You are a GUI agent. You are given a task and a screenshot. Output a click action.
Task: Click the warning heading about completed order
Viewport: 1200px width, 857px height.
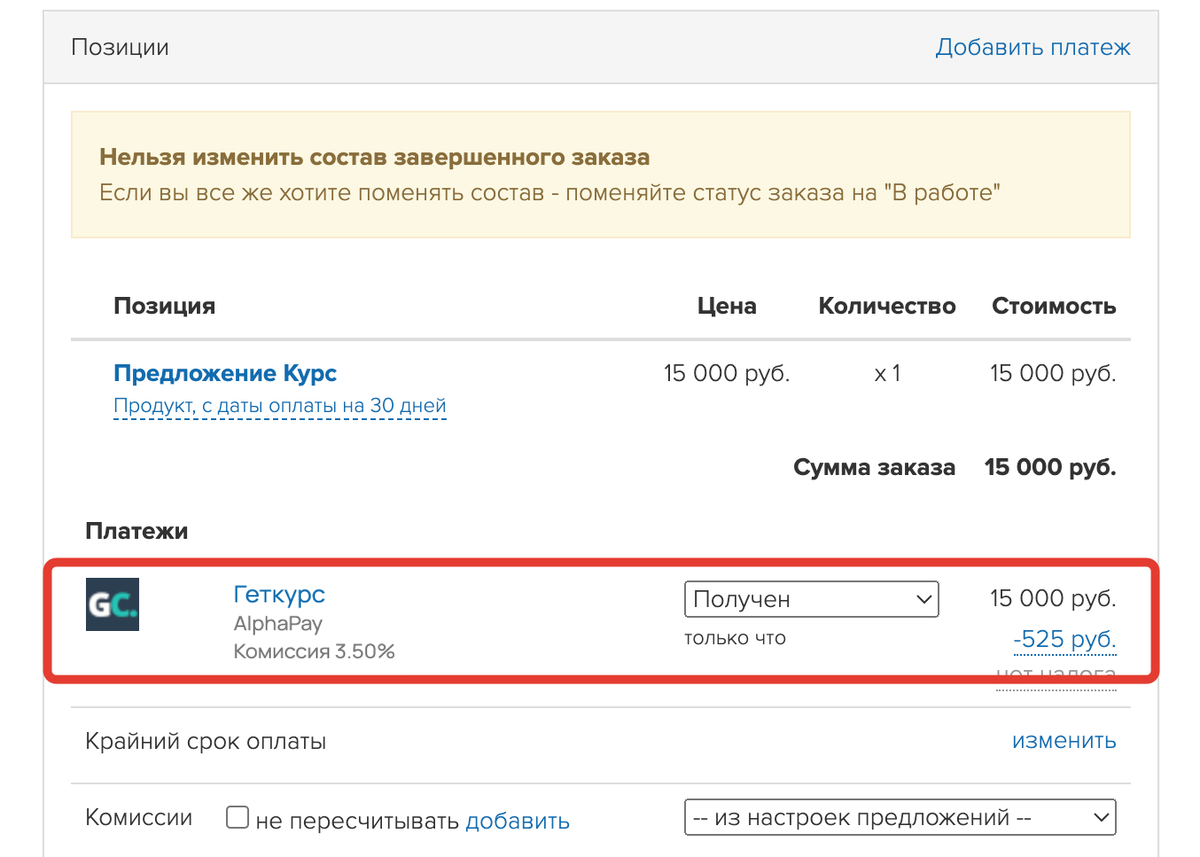click(x=374, y=157)
